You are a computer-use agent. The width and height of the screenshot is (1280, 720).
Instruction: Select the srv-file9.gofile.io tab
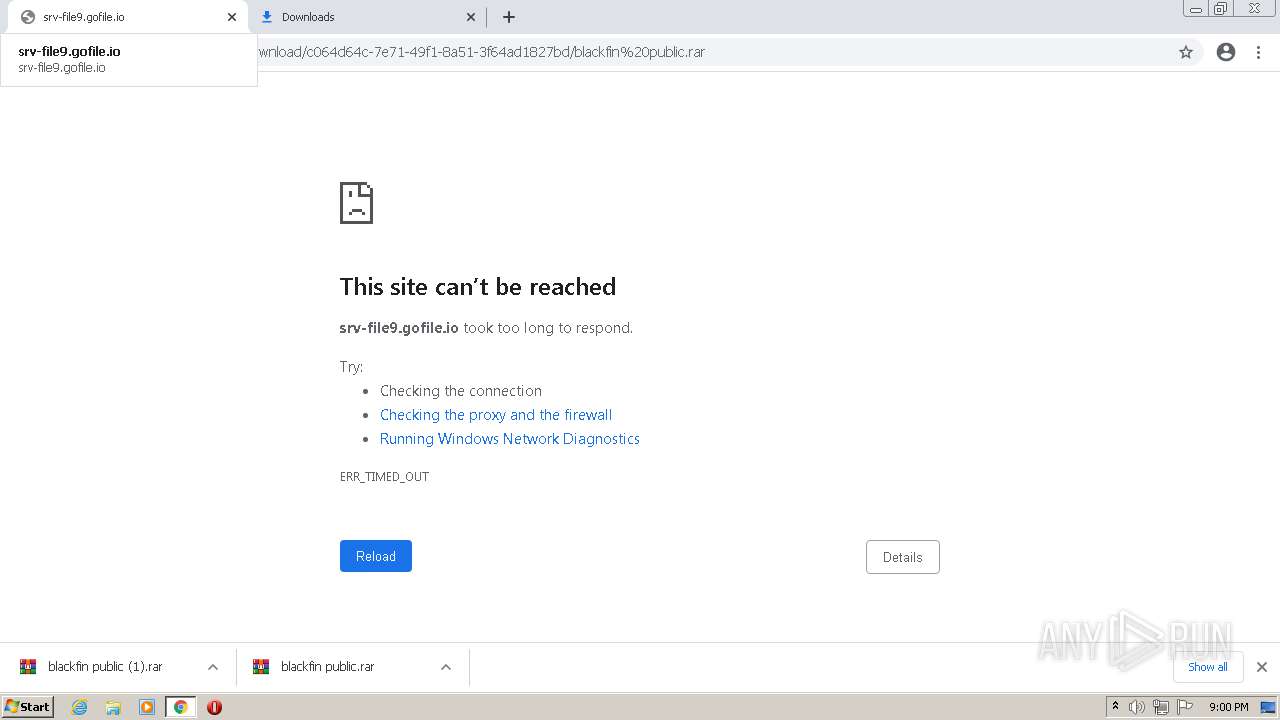[126, 17]
